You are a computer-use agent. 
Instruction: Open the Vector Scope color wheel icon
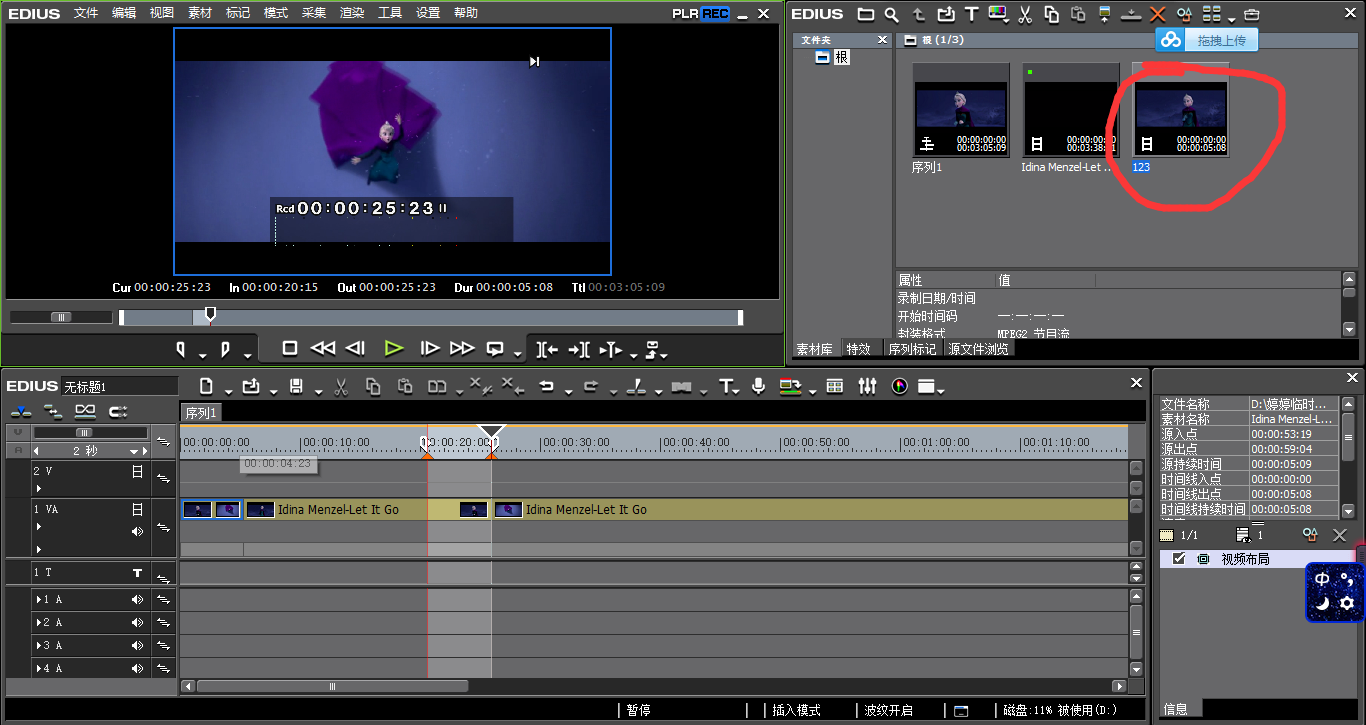[900, 386]
